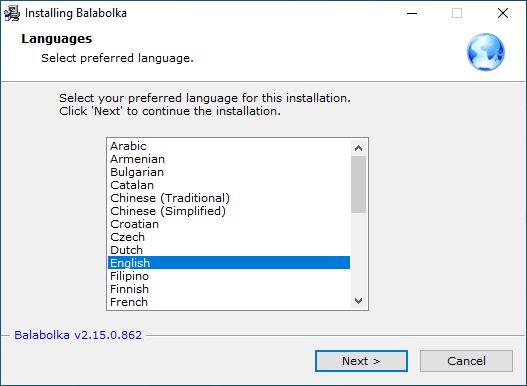Pick Chinese (Simplified) language
The image size is (527, 386).
229,211
